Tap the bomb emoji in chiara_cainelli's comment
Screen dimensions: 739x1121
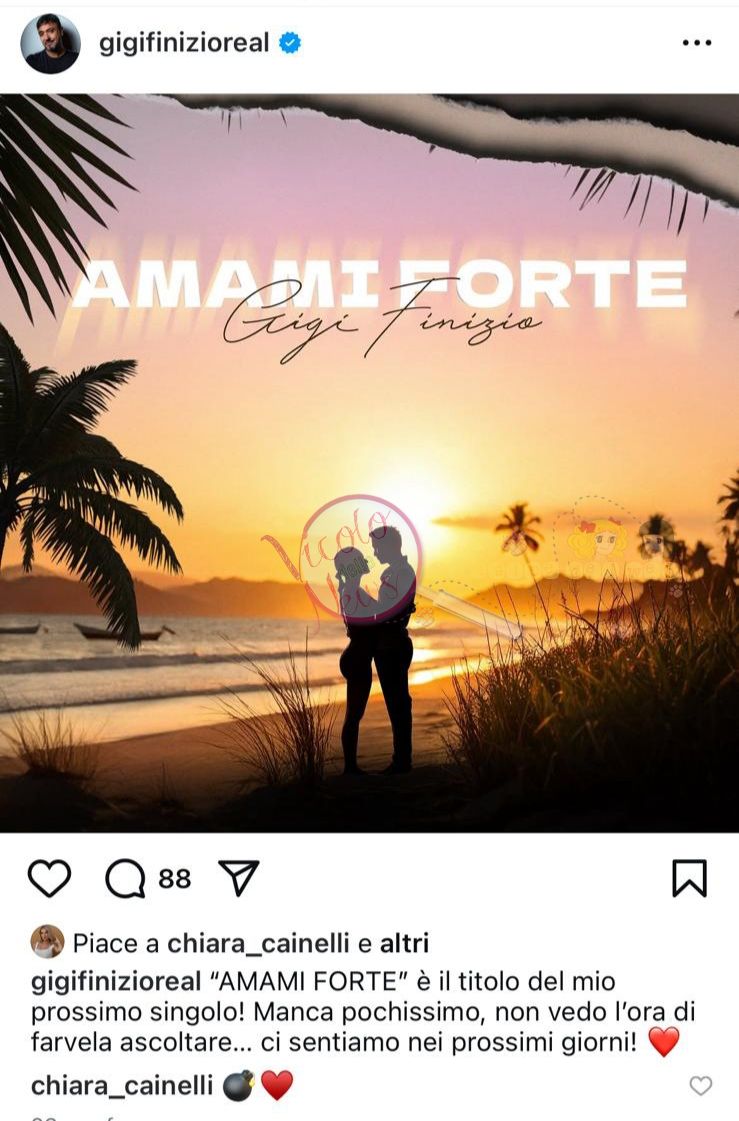239,1085
